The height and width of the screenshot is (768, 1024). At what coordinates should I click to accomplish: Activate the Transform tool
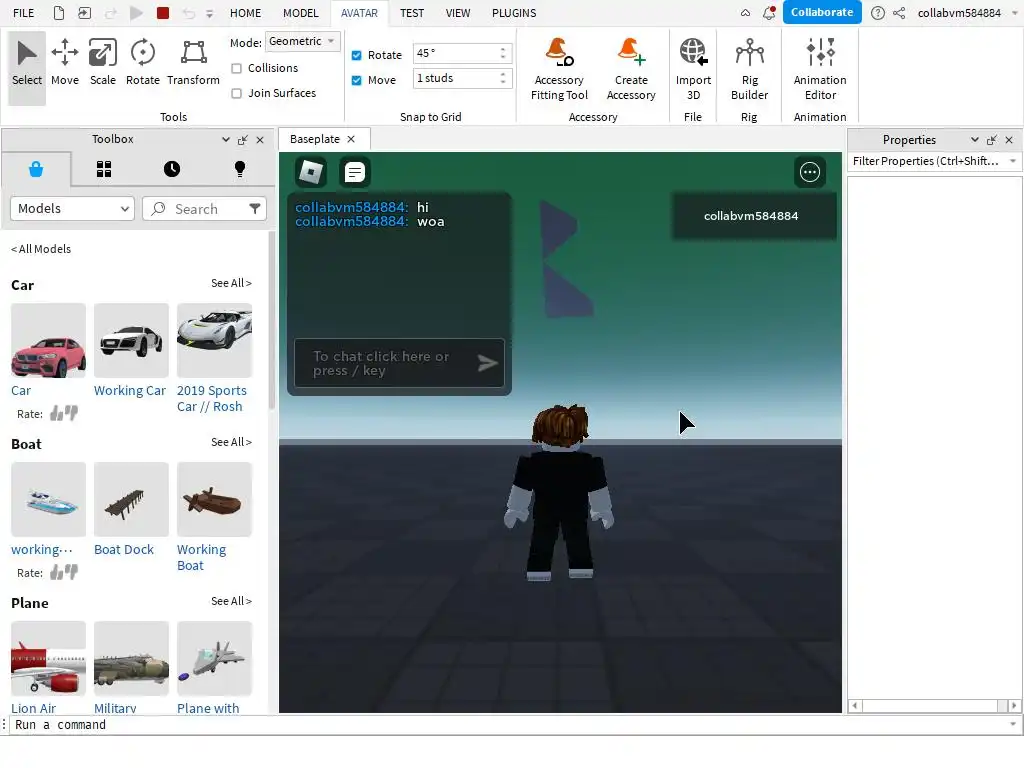(193, 63)
